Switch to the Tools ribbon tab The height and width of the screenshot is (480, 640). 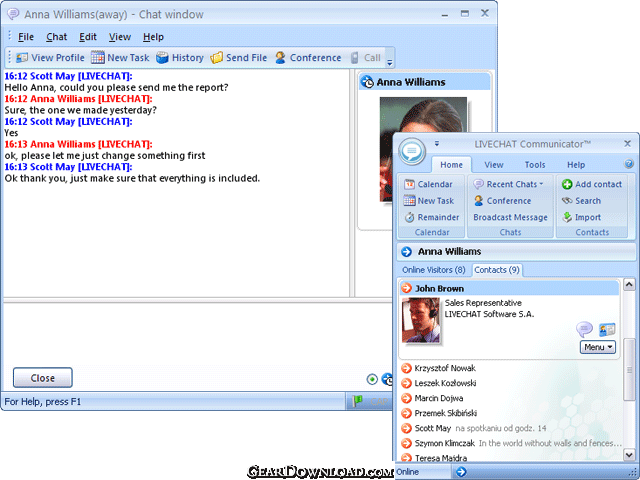click(x=535, y=165)
